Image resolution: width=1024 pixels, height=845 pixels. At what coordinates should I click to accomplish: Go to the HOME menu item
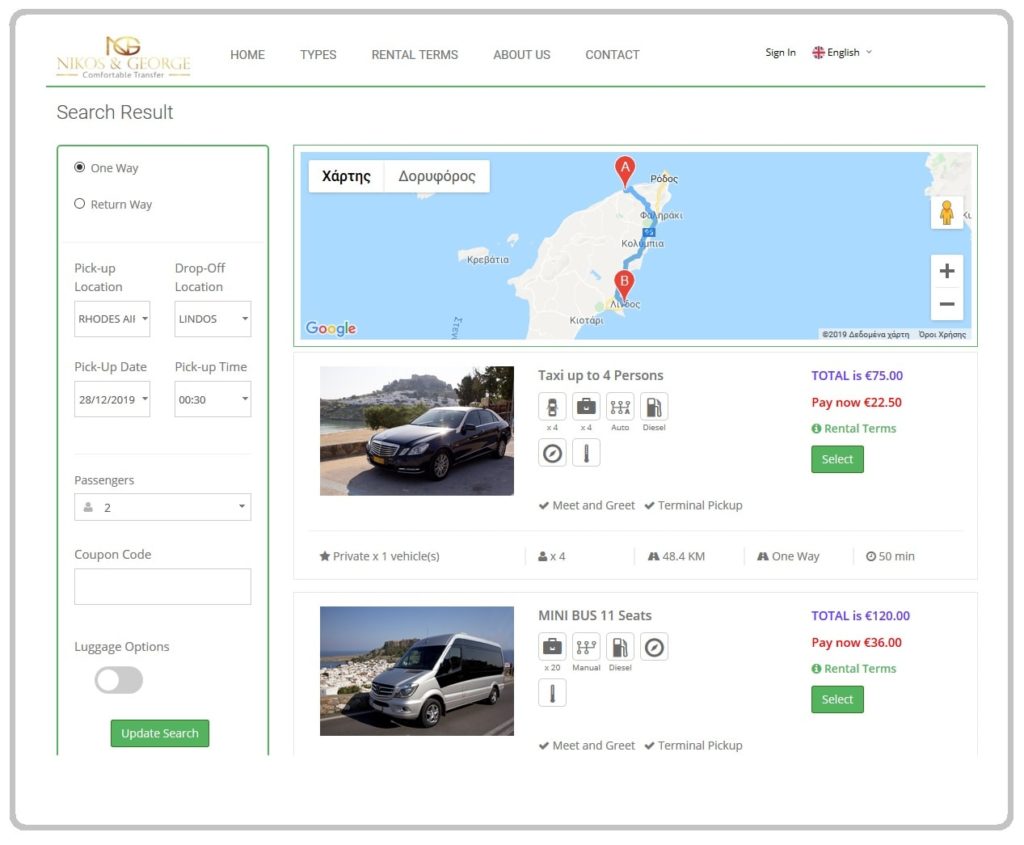pos(248,55)
